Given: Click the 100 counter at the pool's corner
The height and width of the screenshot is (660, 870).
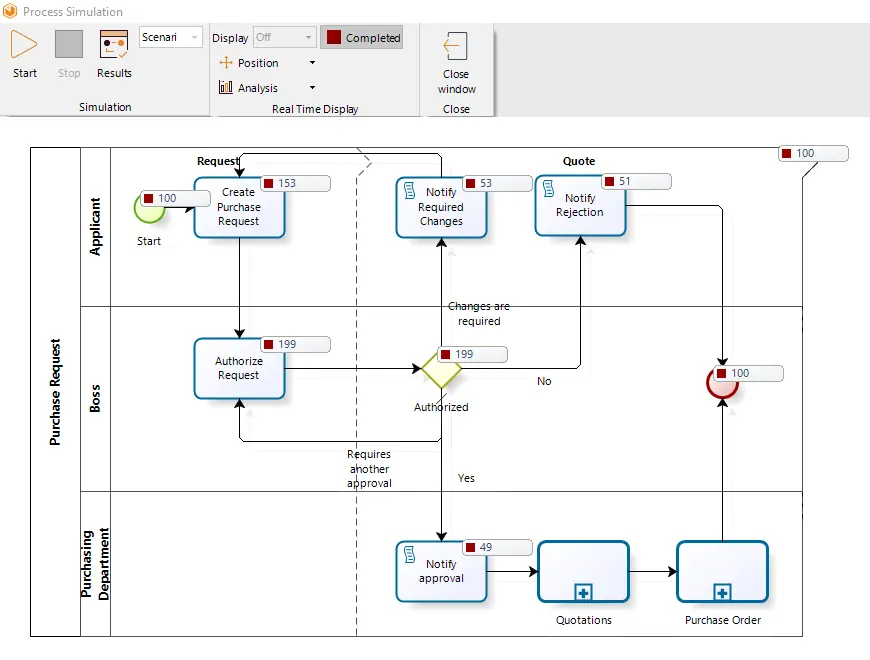Looking at the screenshot, I should click(x=813, y=153).
